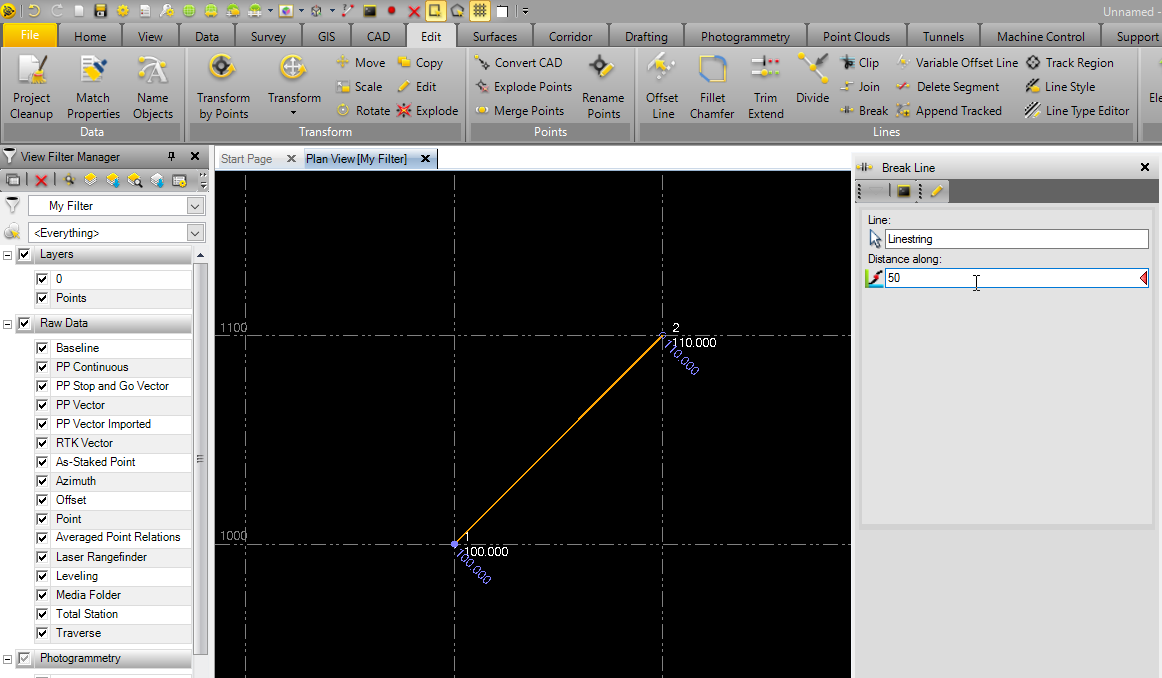
Task: Open the Project Cleanup tool
Action: pos(32,86)
